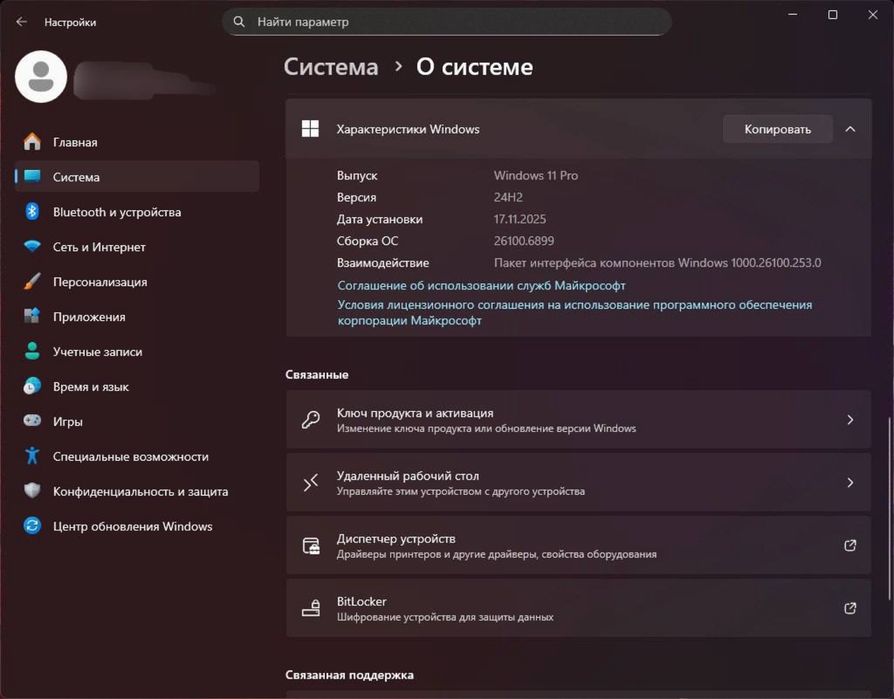Select Bluetooth и устройства in the sidebar
This screenshot has height=699, width=894.
[x=137, y=212]
